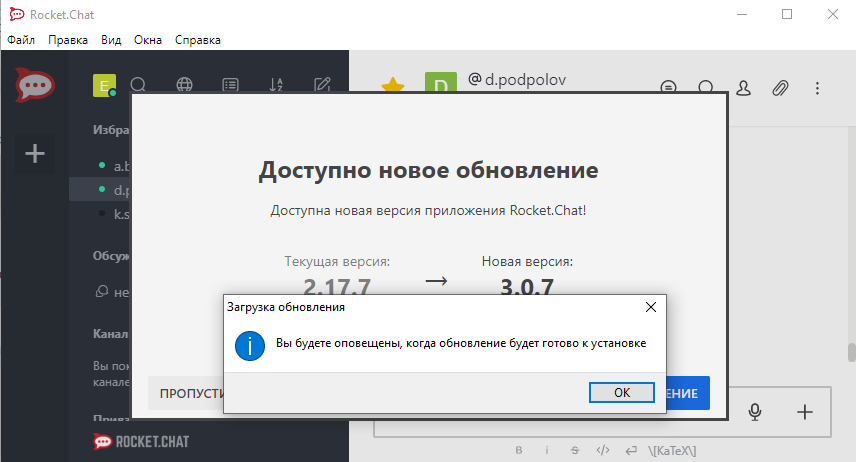Screen dimensions: 856x462
Task: Open the sort A-Z icon
Action: [276, 85]
